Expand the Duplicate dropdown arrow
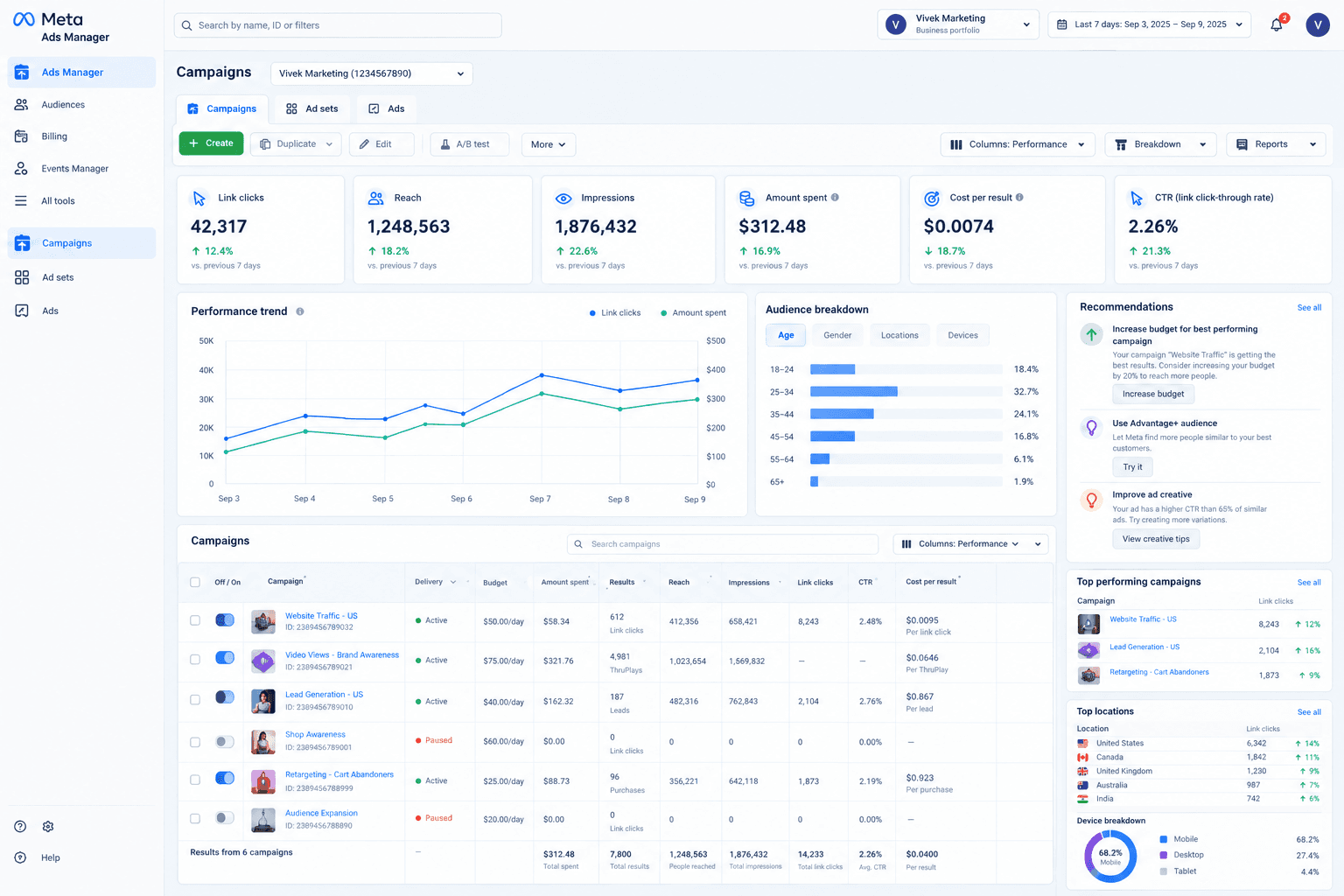Screen dimensions: 1344x896 tap(330, 144)
